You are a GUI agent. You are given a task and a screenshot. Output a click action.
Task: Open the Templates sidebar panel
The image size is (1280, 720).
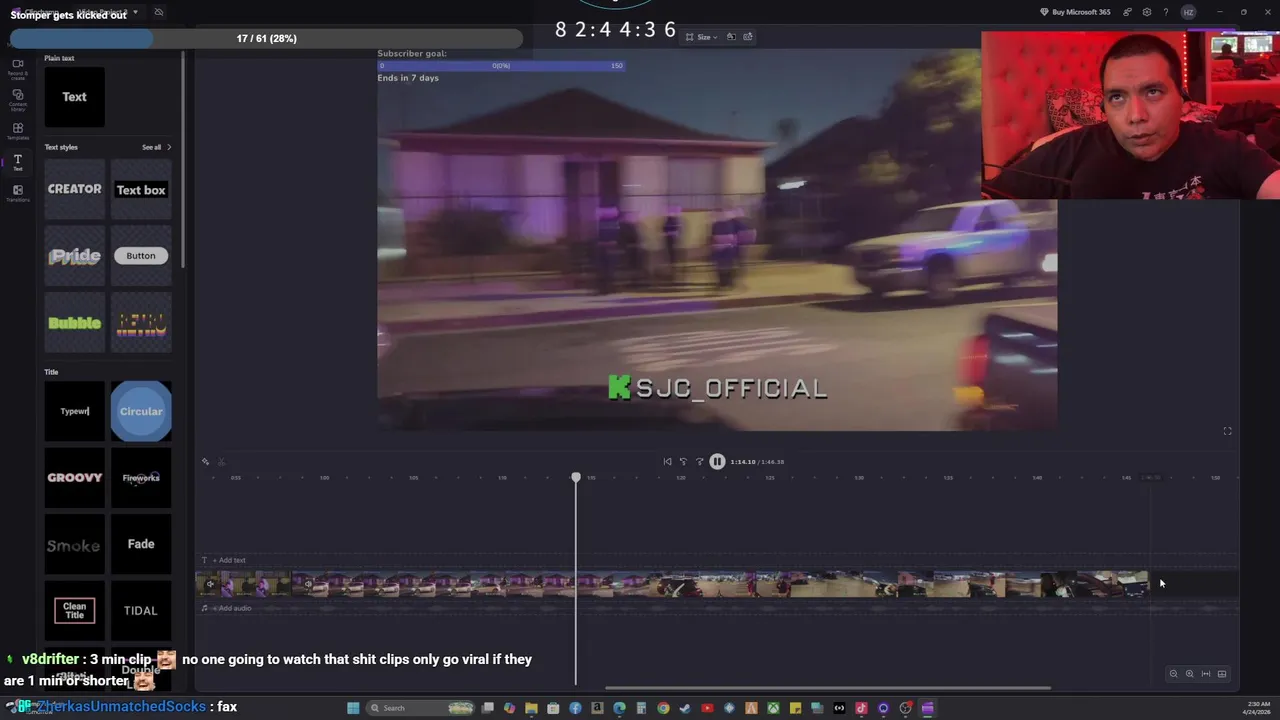(17, 131)
